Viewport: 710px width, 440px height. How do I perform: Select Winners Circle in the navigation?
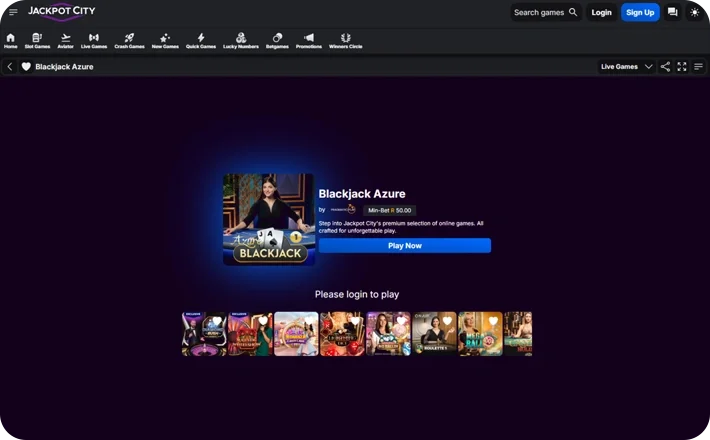345,41
